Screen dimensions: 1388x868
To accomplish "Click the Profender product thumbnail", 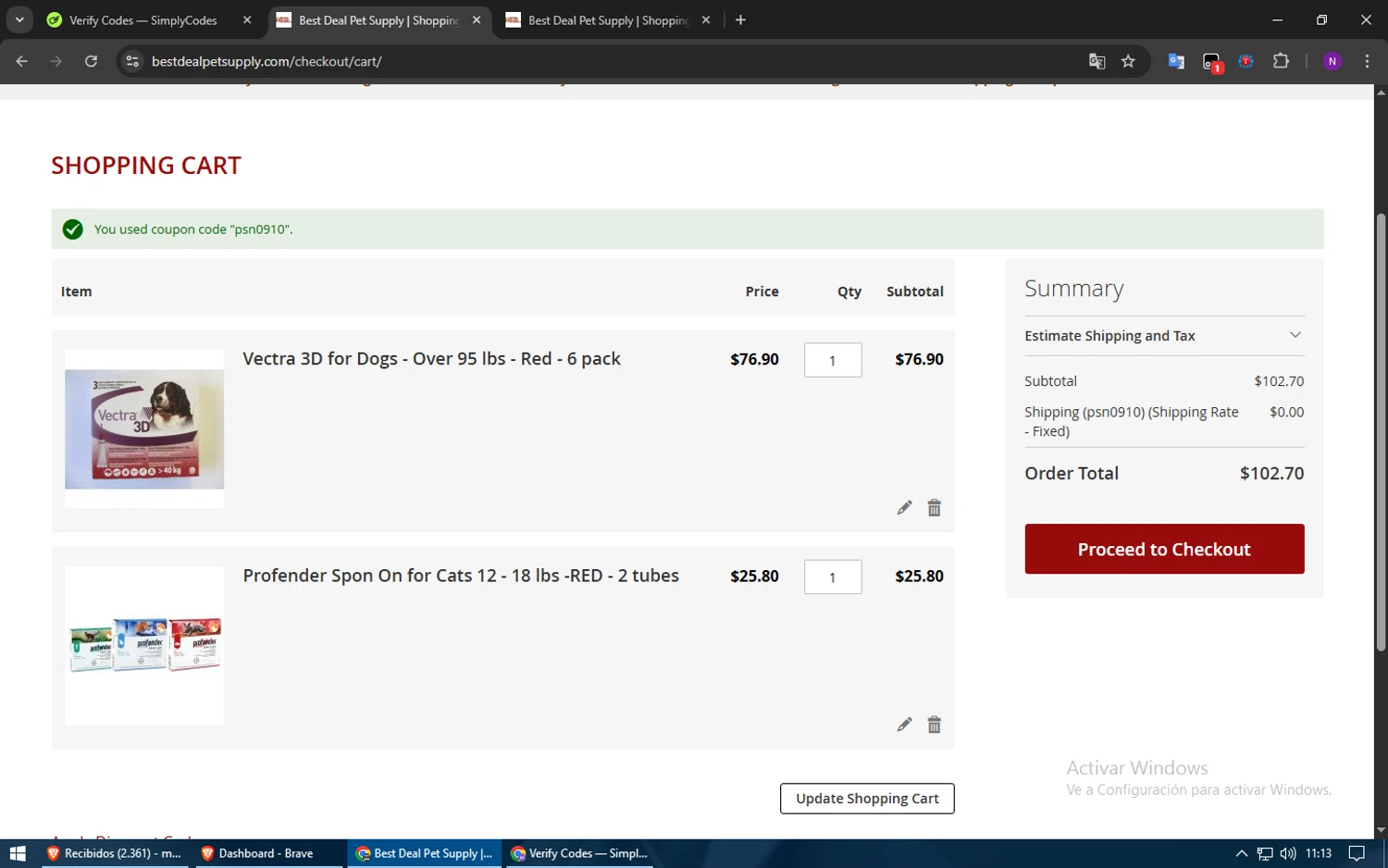I will click(x=144, y=645).
